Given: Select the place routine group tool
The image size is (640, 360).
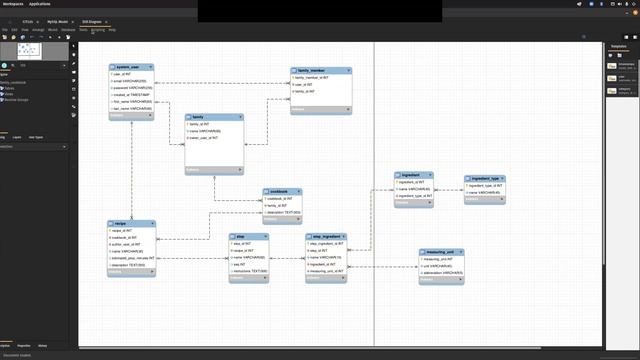Looking at the screenshot, I should point(74,116).
